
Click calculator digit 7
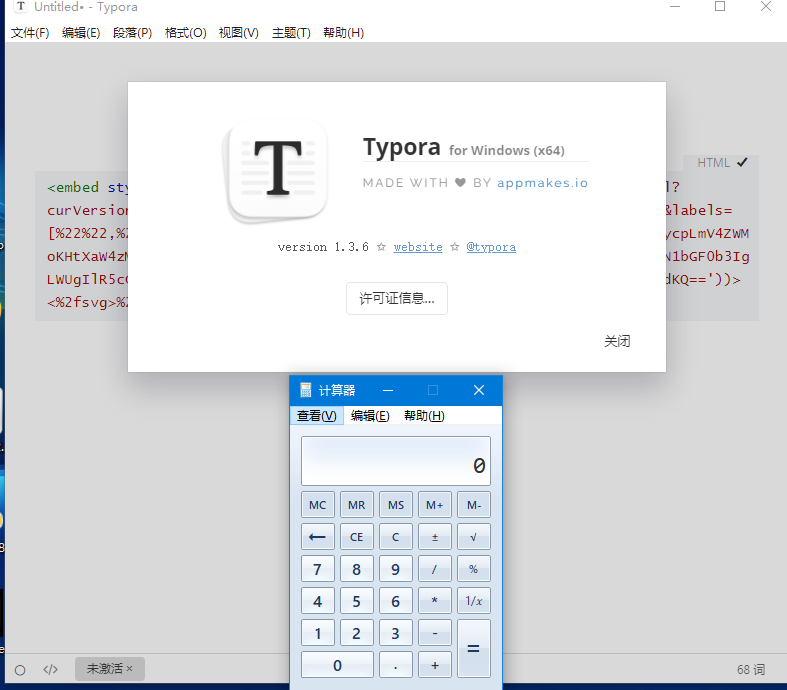[318, 569]
